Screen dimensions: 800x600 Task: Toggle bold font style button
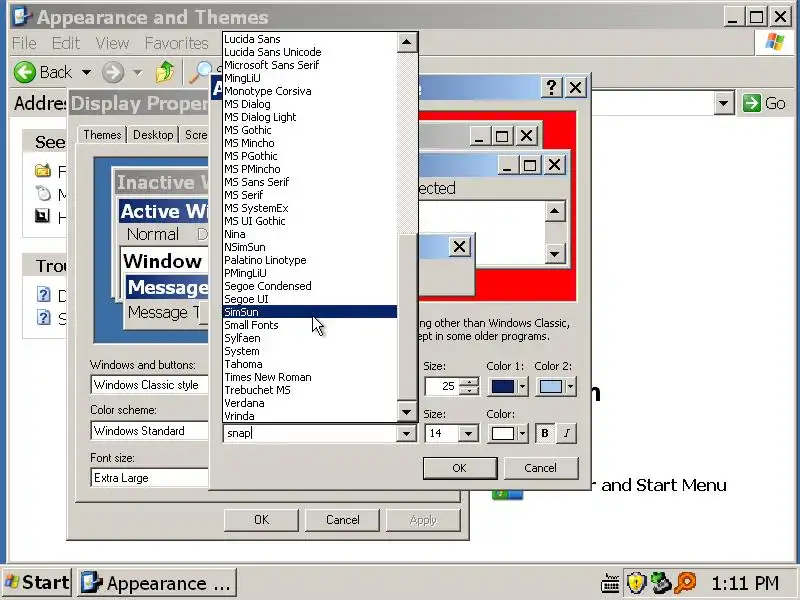tap(544, 433)
